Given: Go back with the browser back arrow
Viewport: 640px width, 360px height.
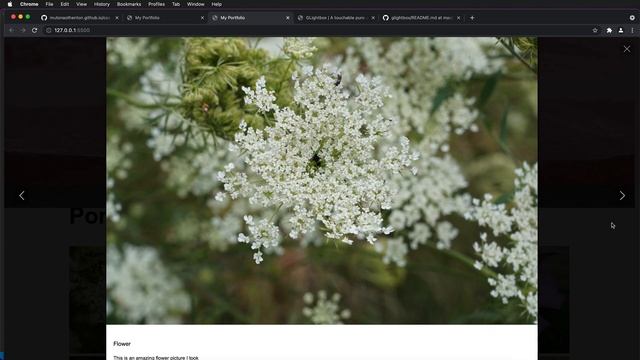Looking at the screenshot, I should 11,30.
